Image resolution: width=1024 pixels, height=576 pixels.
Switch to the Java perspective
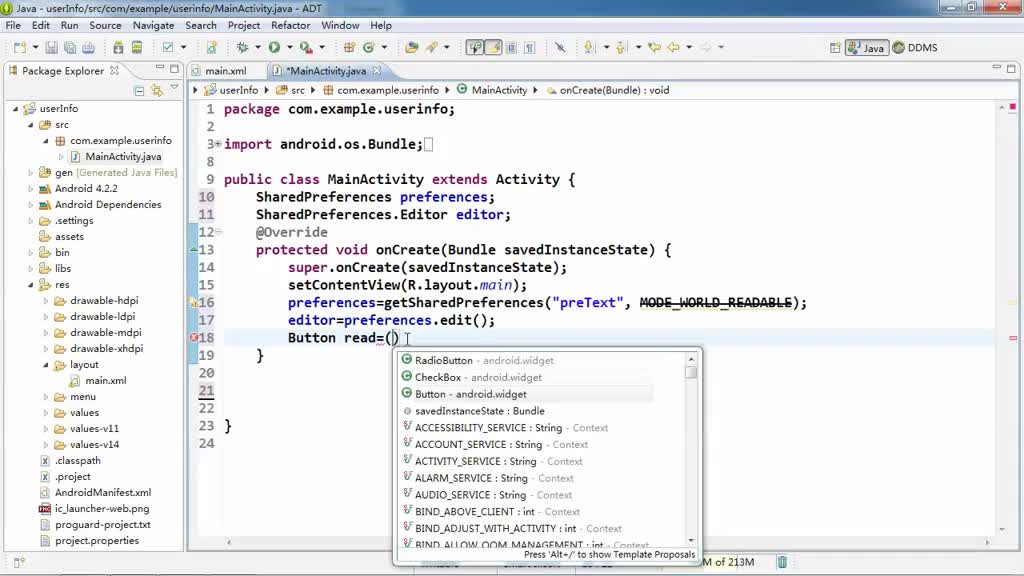click(867, 48)
